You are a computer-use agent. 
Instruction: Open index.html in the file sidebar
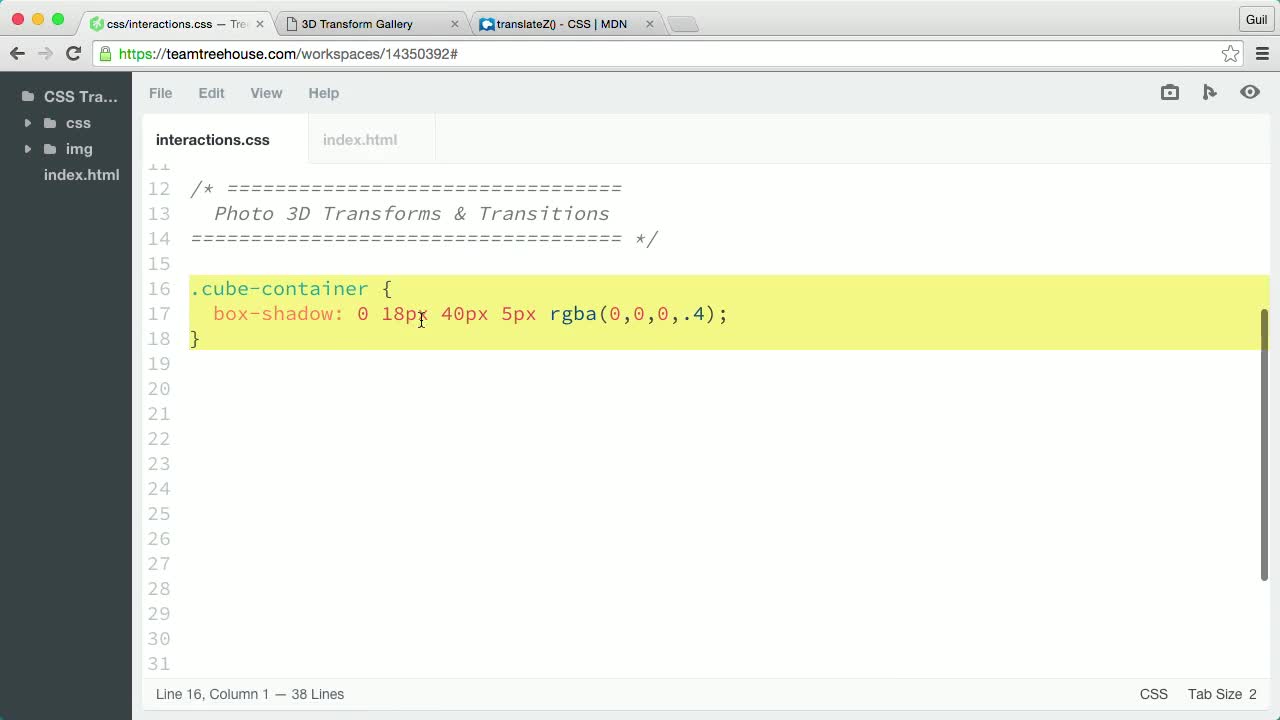pyautogui.click(x=81, y=175)
